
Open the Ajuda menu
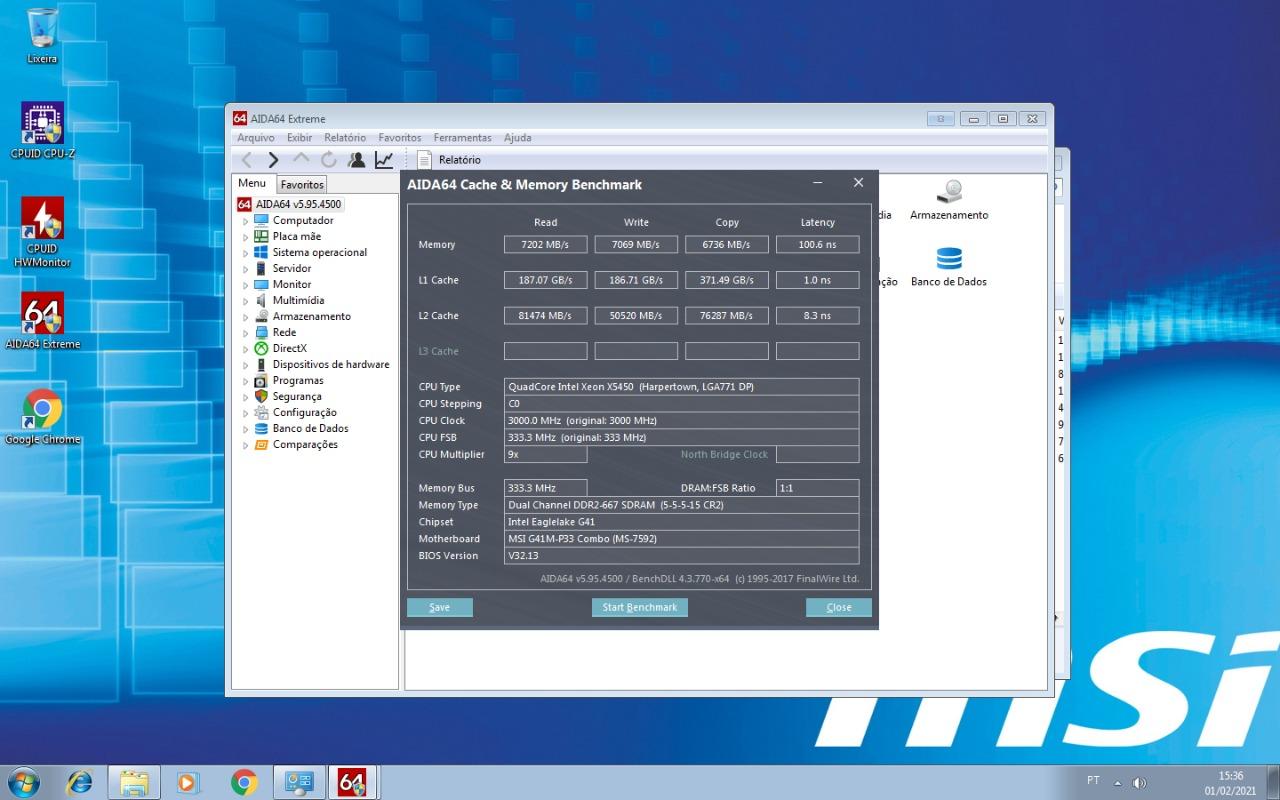517,138
